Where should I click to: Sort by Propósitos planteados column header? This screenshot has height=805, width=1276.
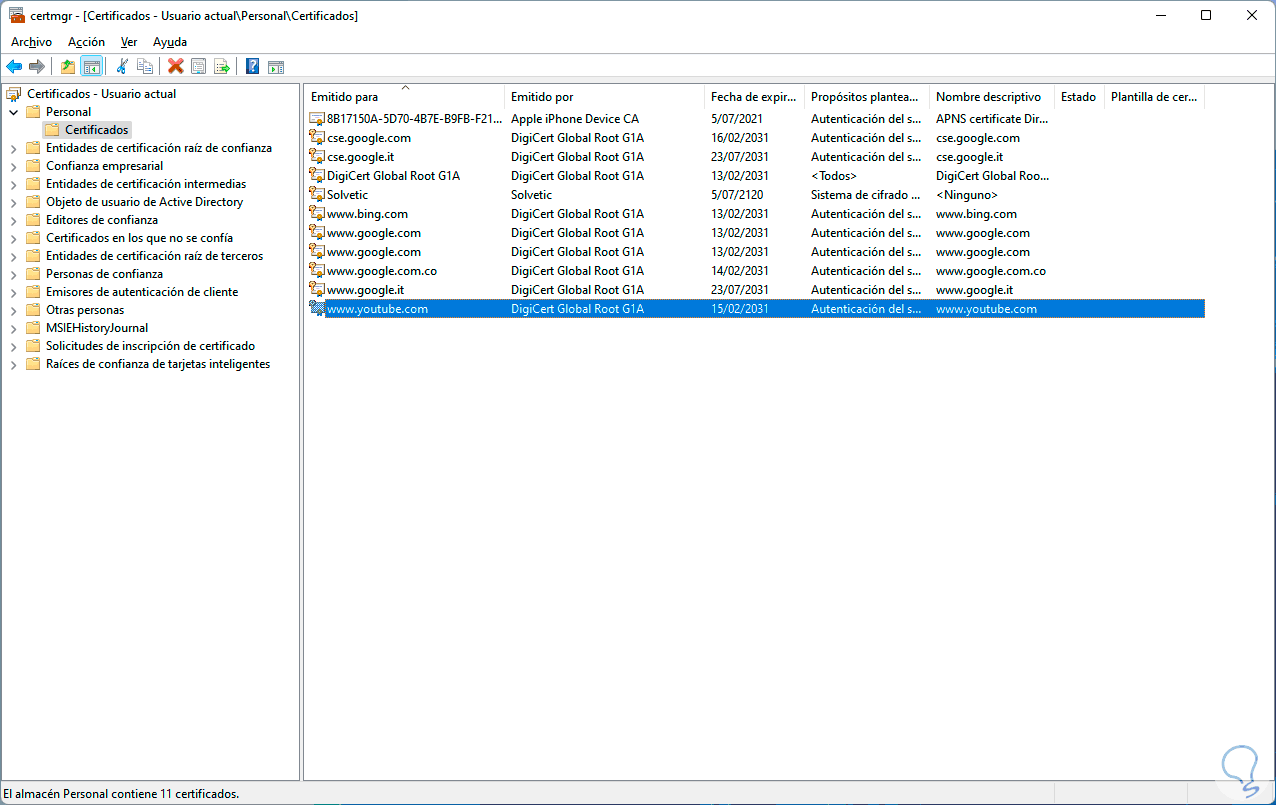867,97
